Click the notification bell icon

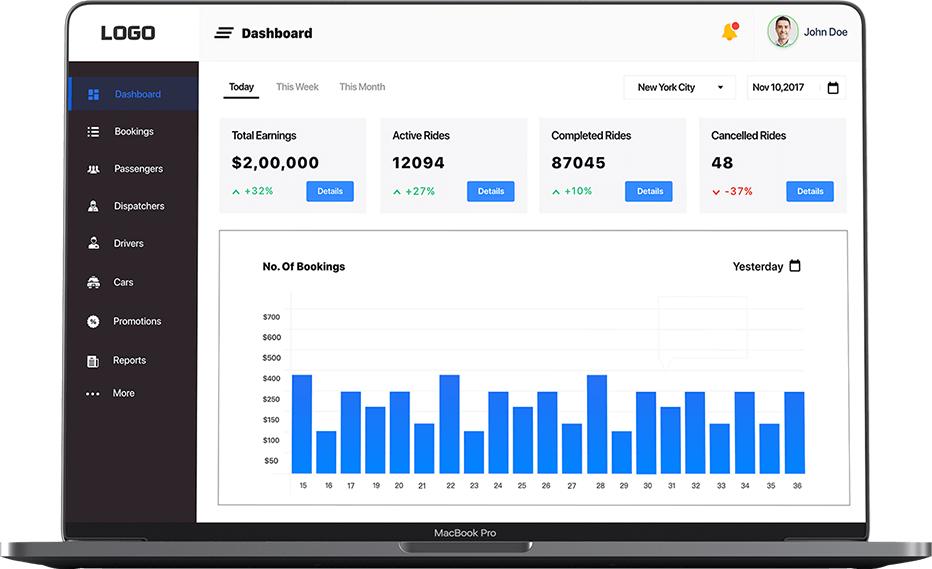tap(729, 33)
